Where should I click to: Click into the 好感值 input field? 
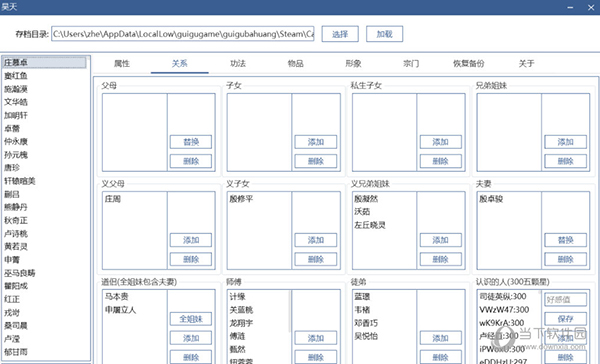[x=566, y=299]
